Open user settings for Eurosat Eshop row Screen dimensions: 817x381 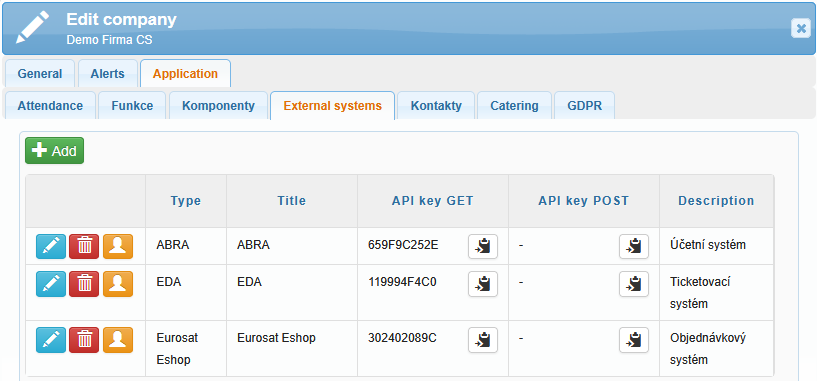[x=118, y=340]
